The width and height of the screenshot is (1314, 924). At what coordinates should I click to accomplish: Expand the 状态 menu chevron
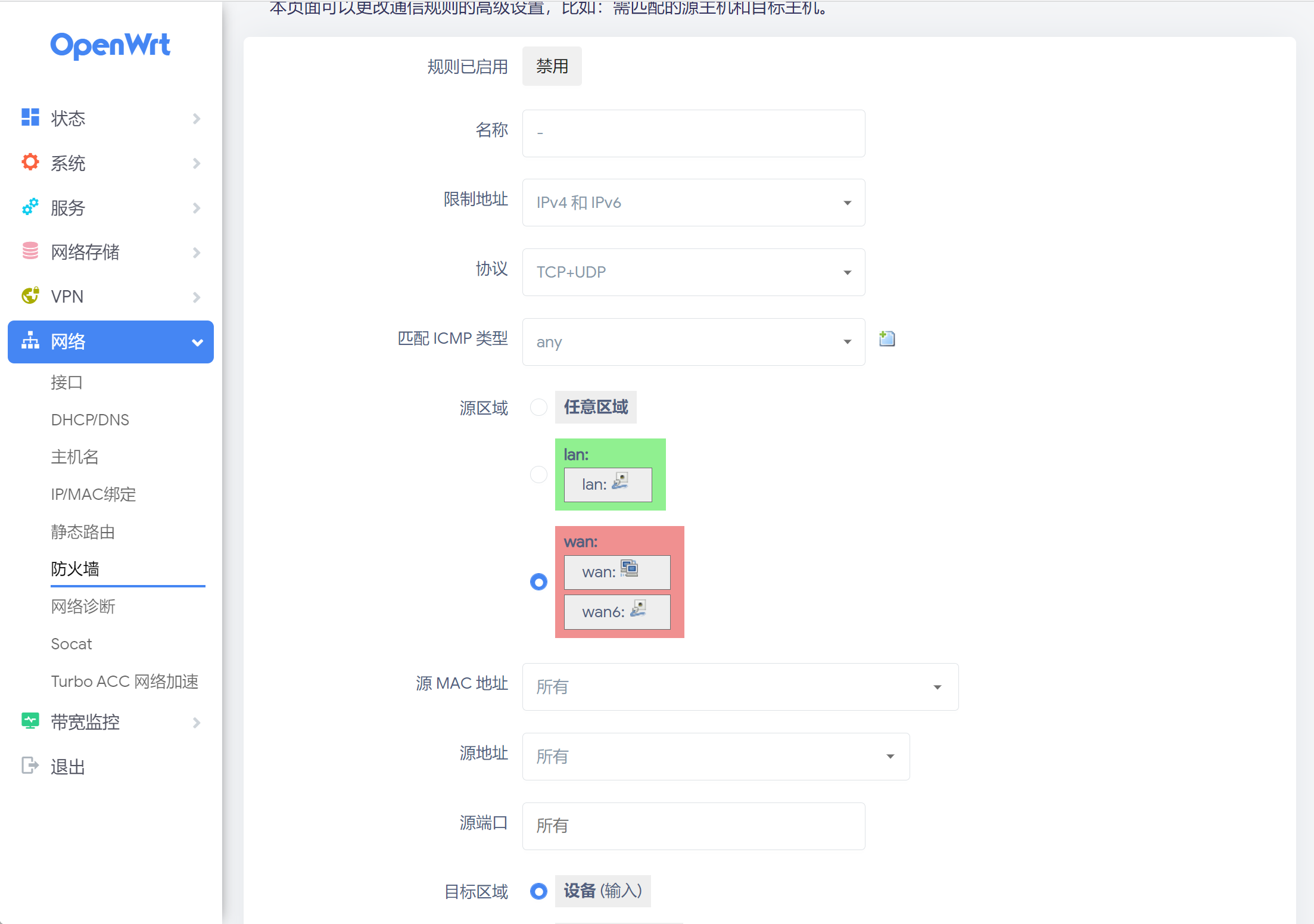click(197, 119)
